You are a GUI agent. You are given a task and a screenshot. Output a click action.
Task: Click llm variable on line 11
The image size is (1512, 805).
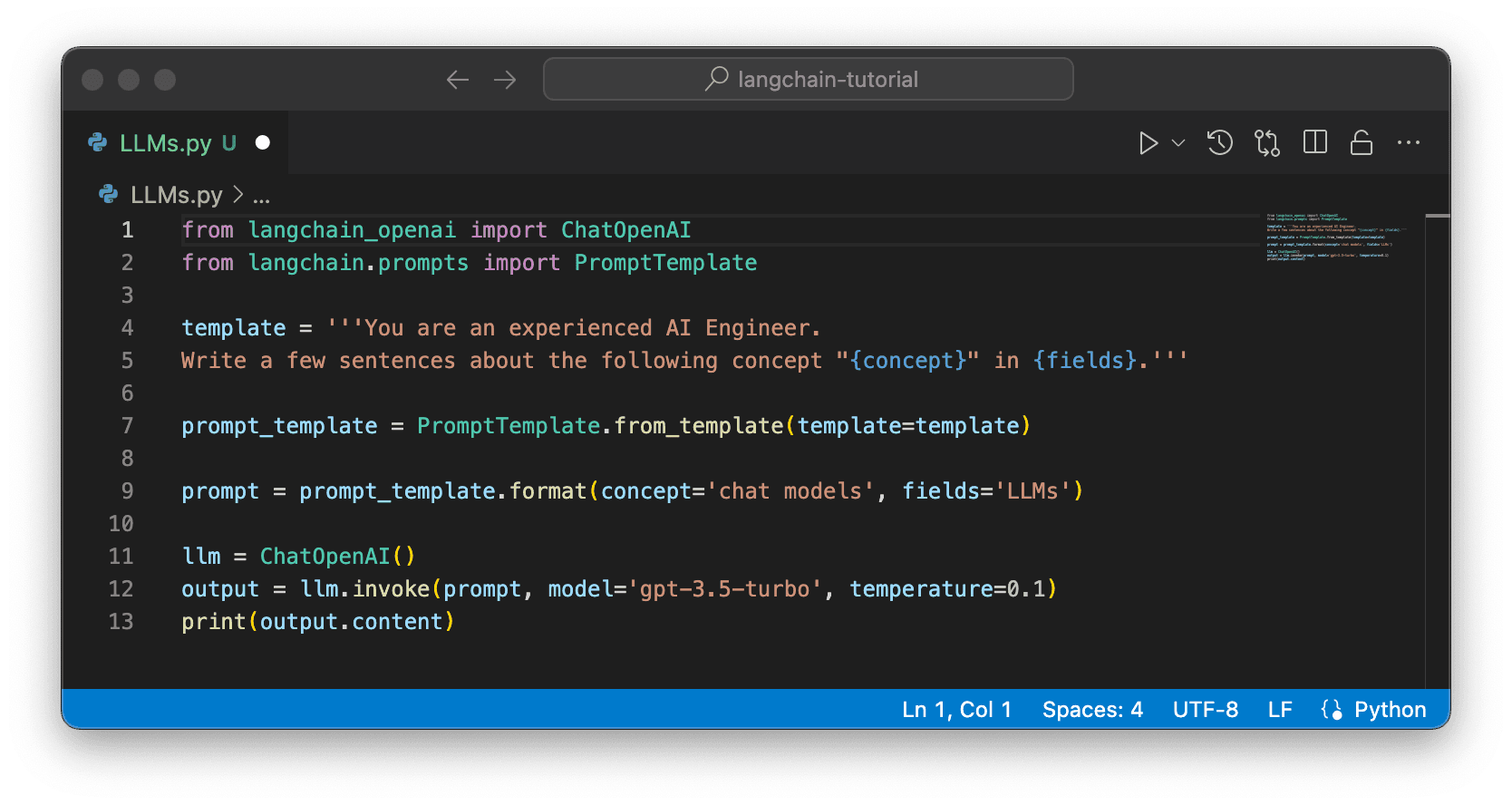(x=201, y=557)
